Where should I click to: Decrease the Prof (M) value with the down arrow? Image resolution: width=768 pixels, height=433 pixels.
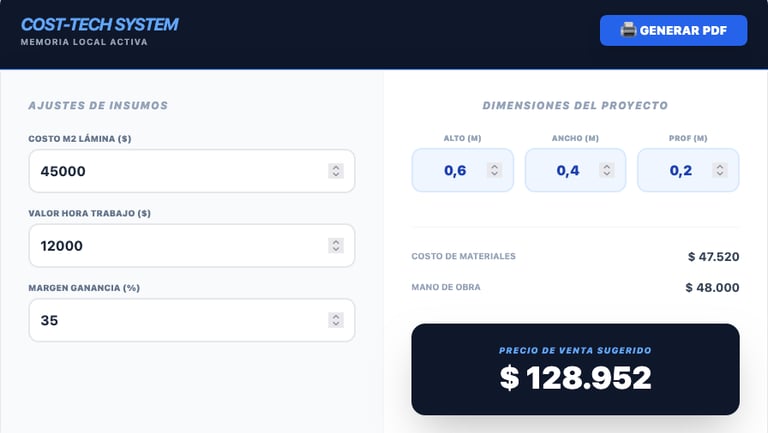pos(720,174)
